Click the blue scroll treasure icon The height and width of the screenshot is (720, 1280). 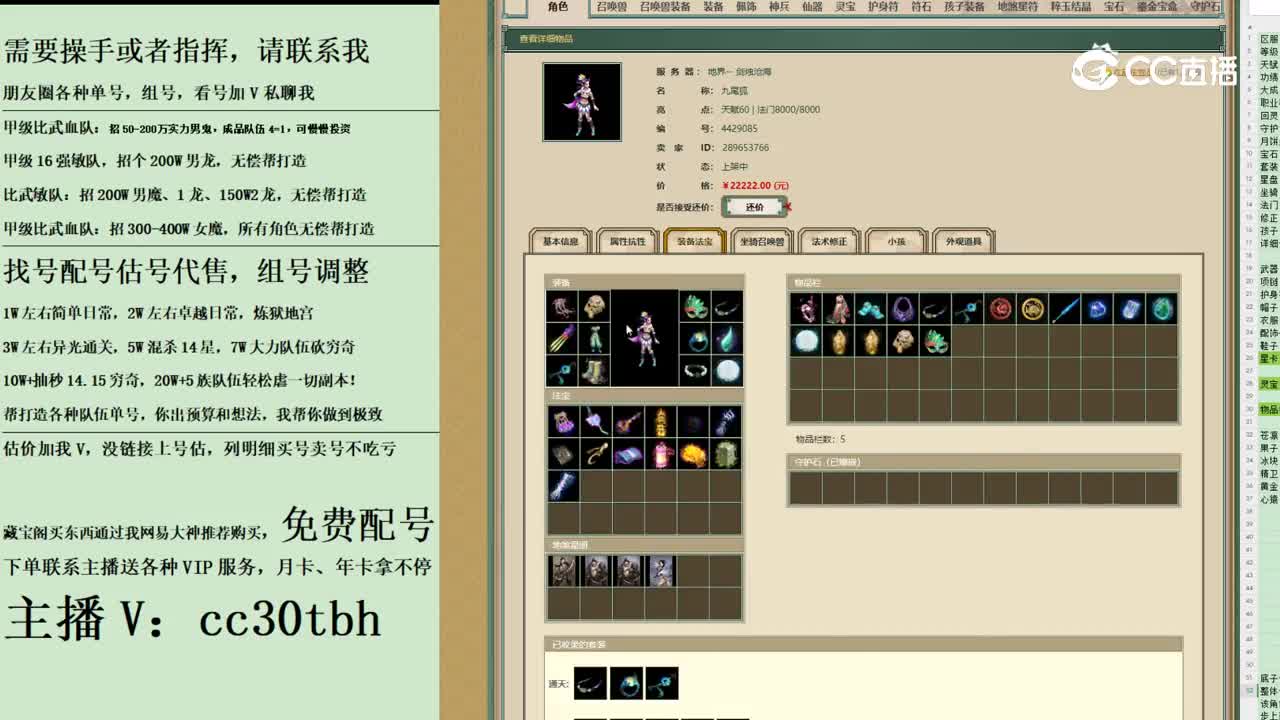(x=628, y=455)
